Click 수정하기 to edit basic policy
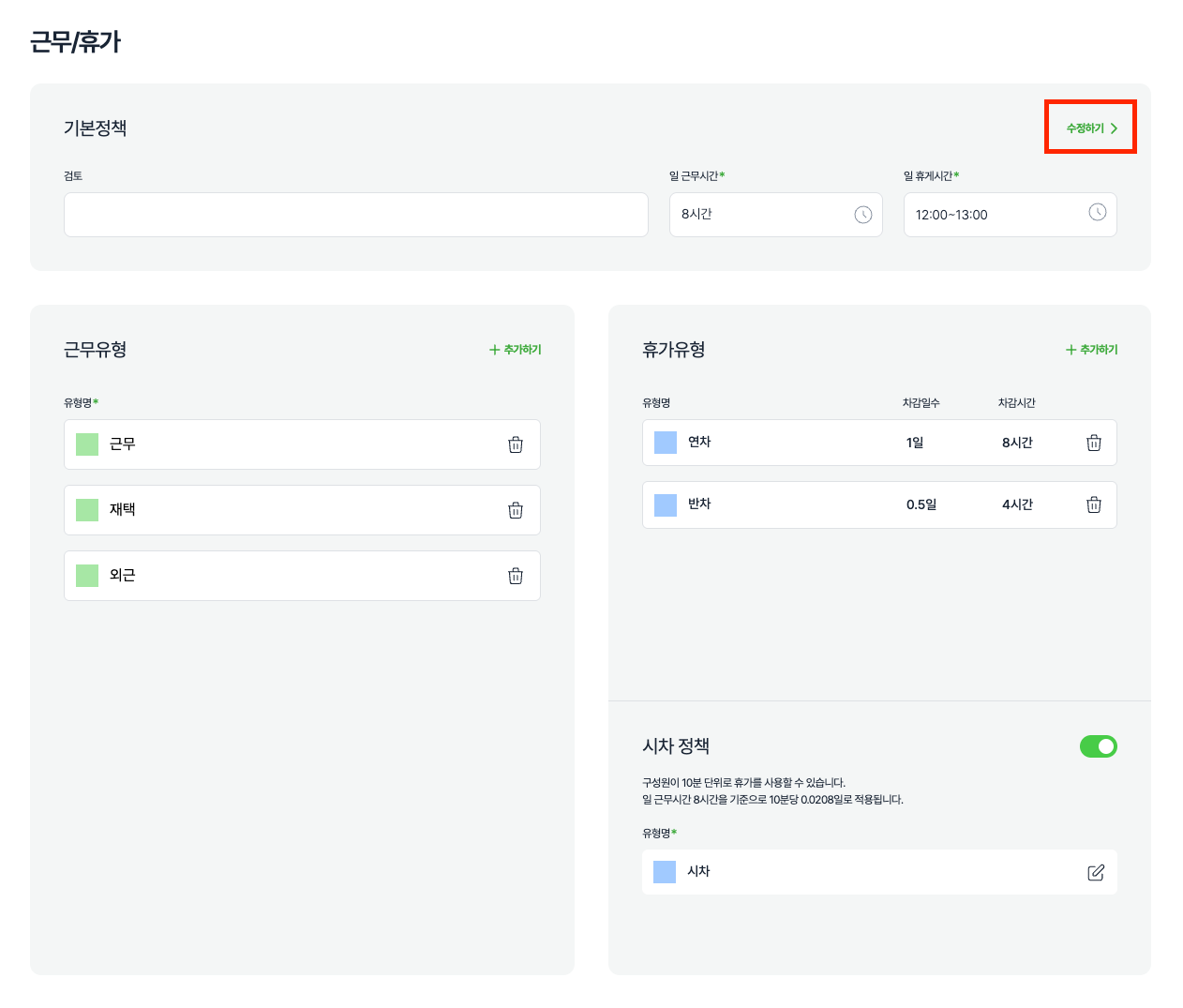This screenshot has height=1008, width=1183. pyautogui.click(x=1091, y=128)
